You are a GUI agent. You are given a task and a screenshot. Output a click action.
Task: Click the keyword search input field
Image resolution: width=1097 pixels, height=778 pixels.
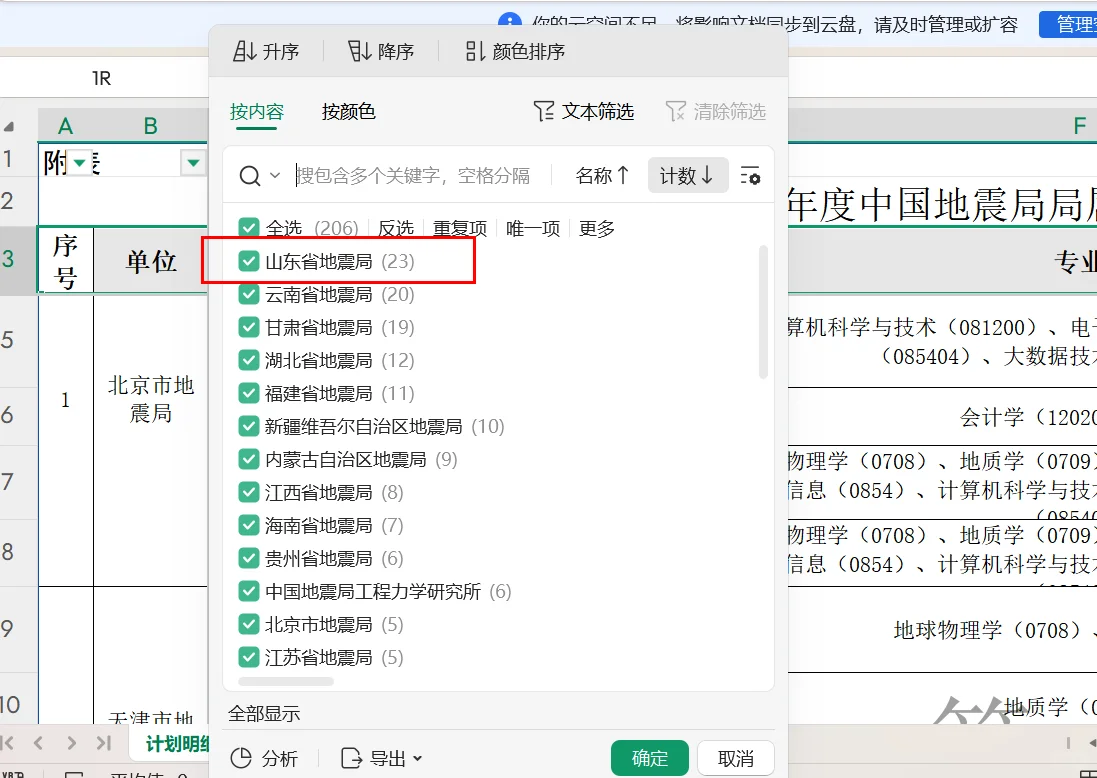point(413,176)
